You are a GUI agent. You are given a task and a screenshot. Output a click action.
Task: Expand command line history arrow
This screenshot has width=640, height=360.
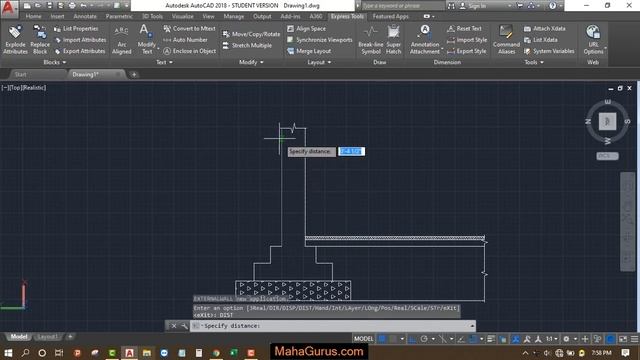(x=472, y=326)
